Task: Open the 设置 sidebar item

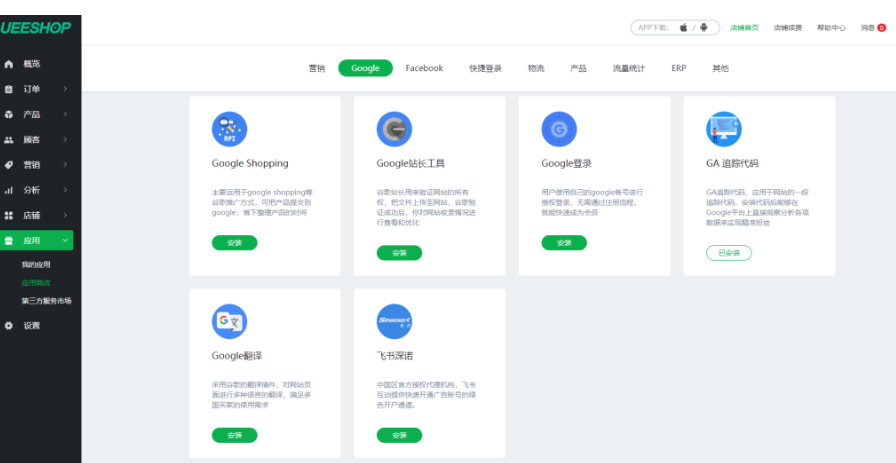Action: 31,326
